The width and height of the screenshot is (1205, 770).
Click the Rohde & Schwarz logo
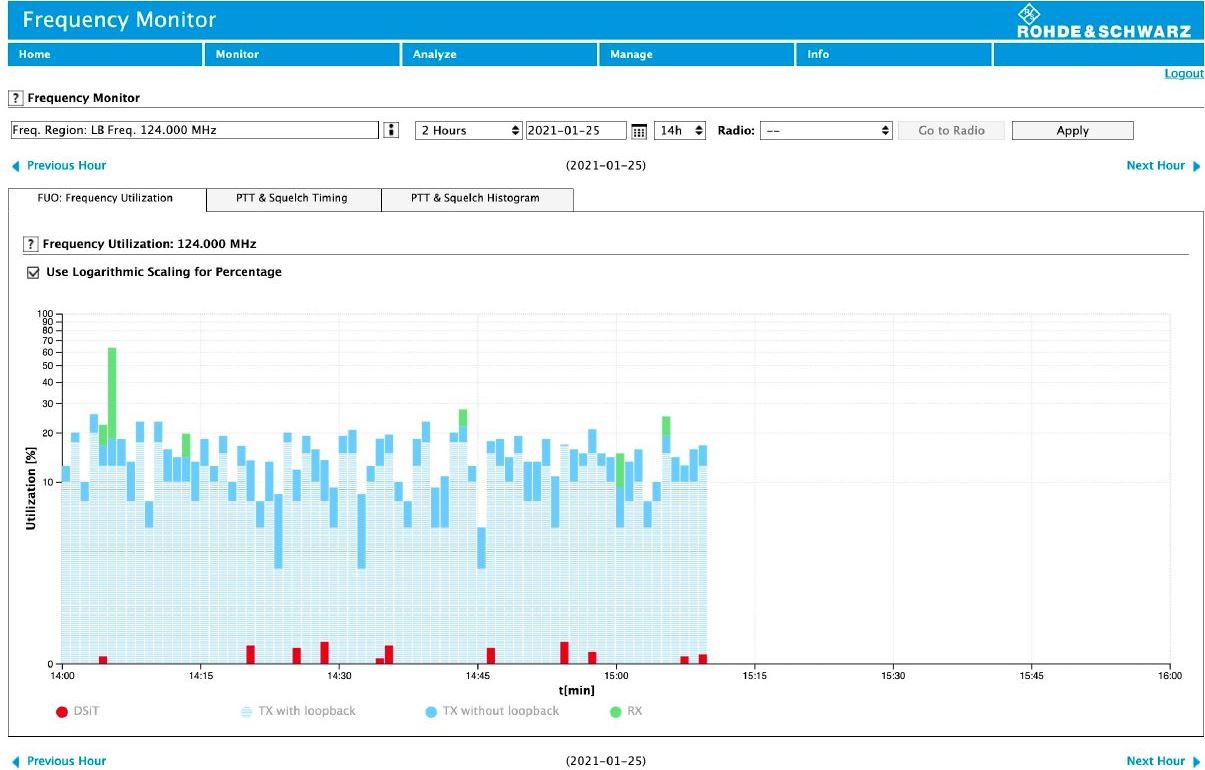click(x=1103, y=21)
